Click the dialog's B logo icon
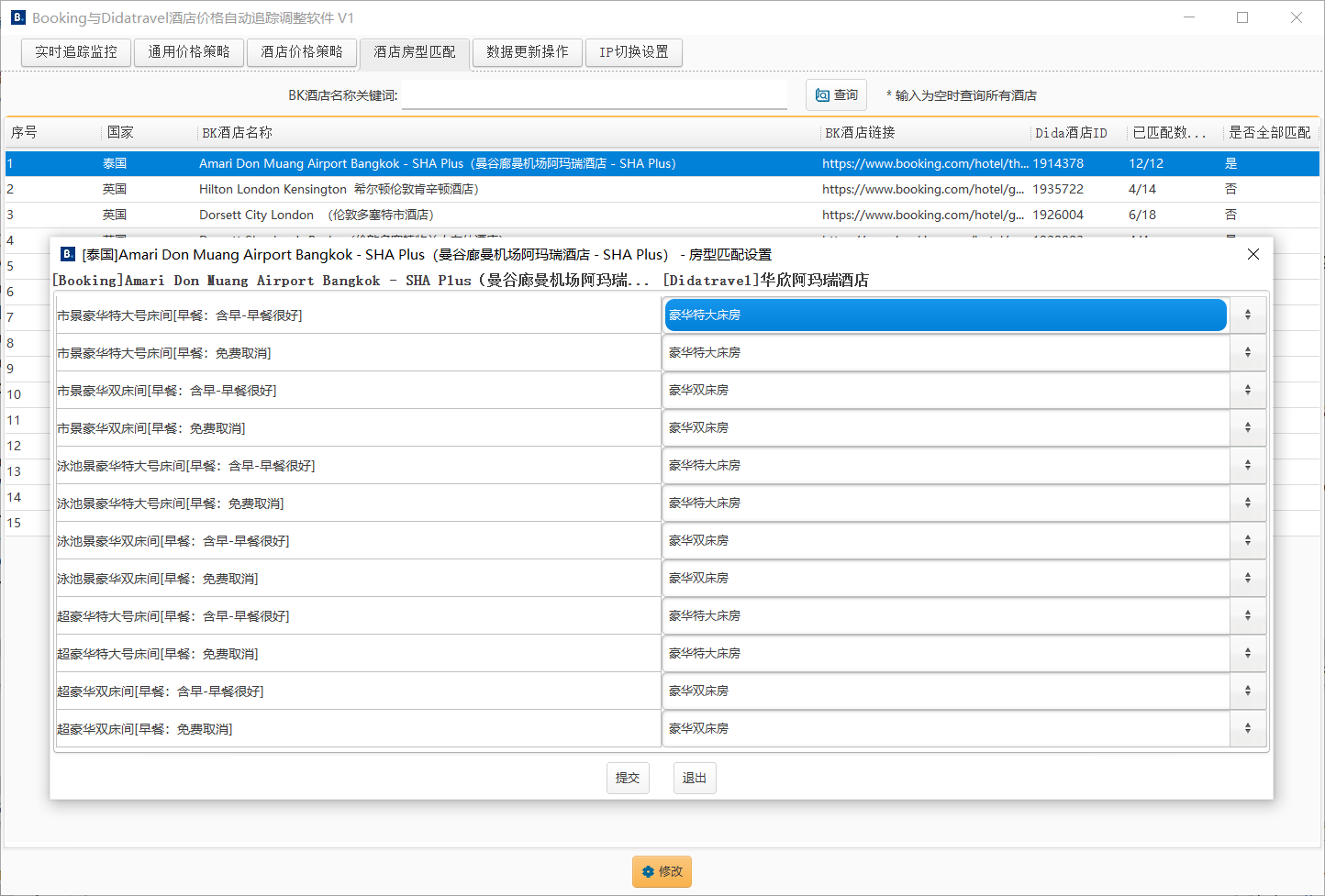The image size is (1325, 896). pos(68,254)
